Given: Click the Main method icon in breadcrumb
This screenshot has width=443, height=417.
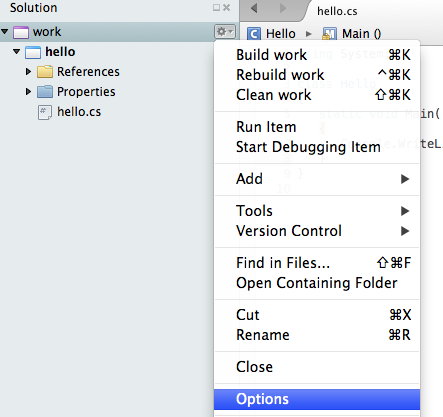Looking at the screenshot, I should (x=329, y=34).
